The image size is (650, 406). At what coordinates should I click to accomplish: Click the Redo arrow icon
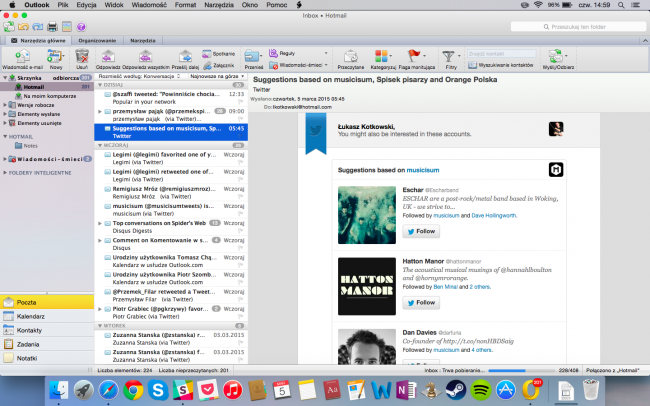(38, 27)
